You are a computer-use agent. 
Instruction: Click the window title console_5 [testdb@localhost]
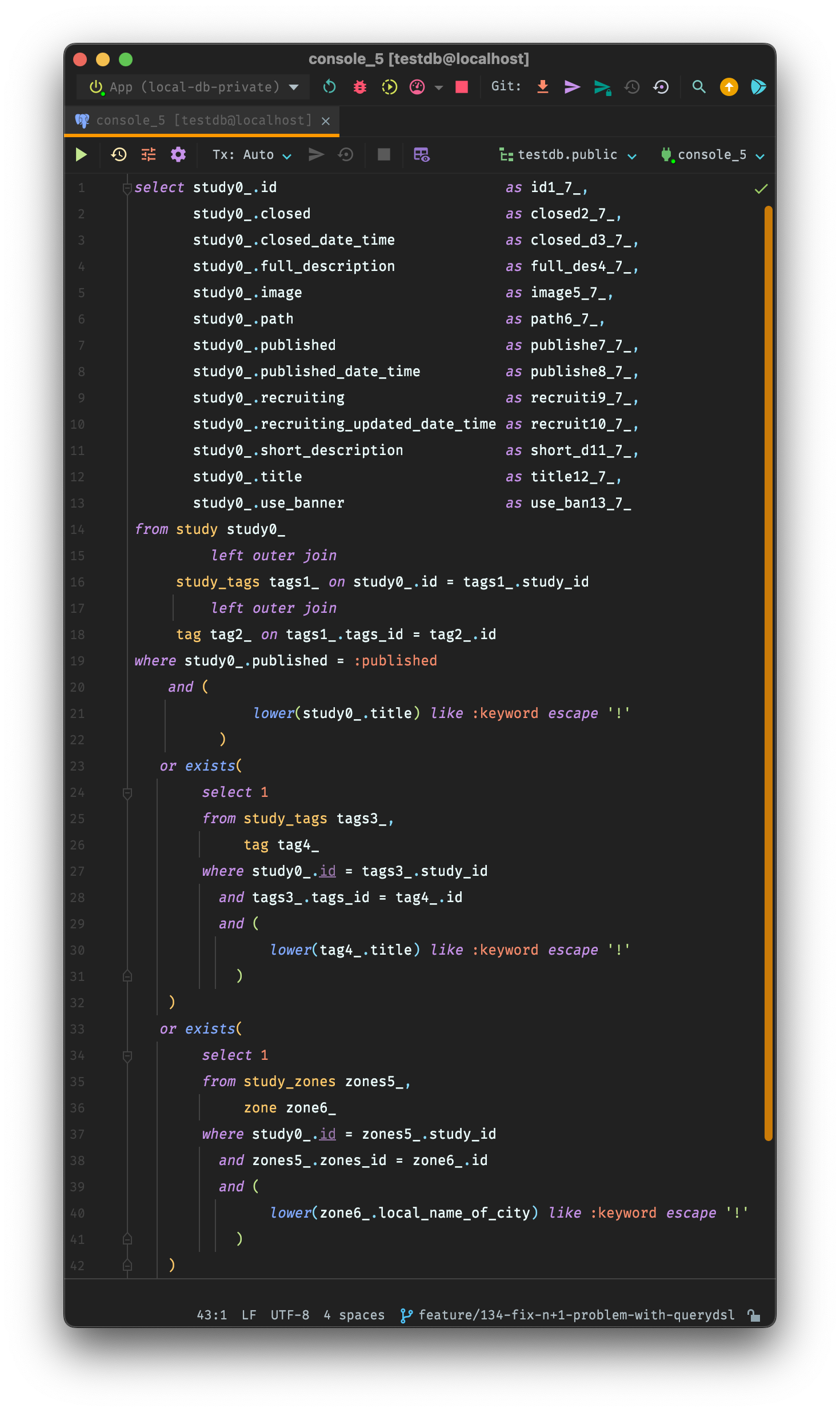419,59
